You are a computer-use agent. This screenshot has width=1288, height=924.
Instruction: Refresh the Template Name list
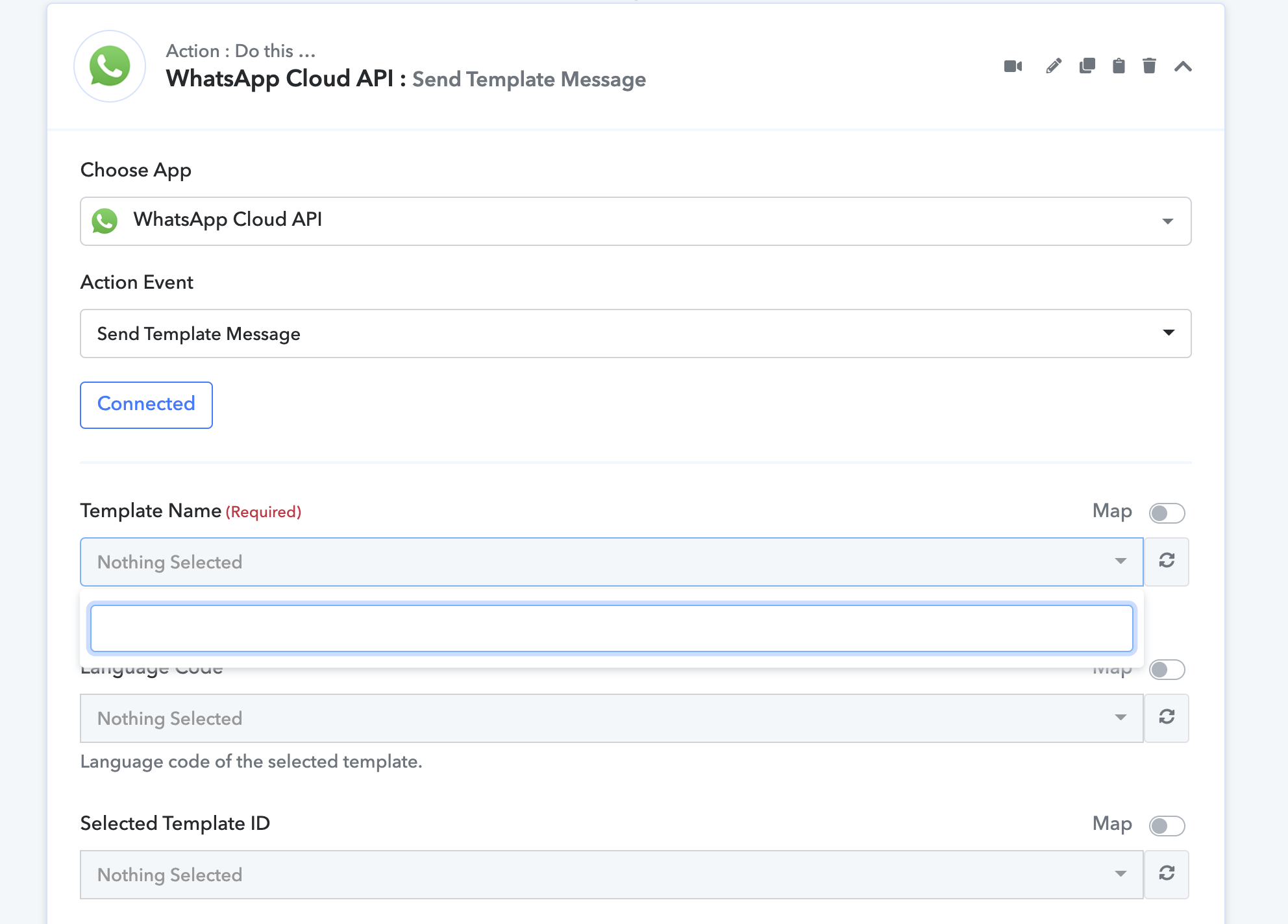[x=1167, y=562]
